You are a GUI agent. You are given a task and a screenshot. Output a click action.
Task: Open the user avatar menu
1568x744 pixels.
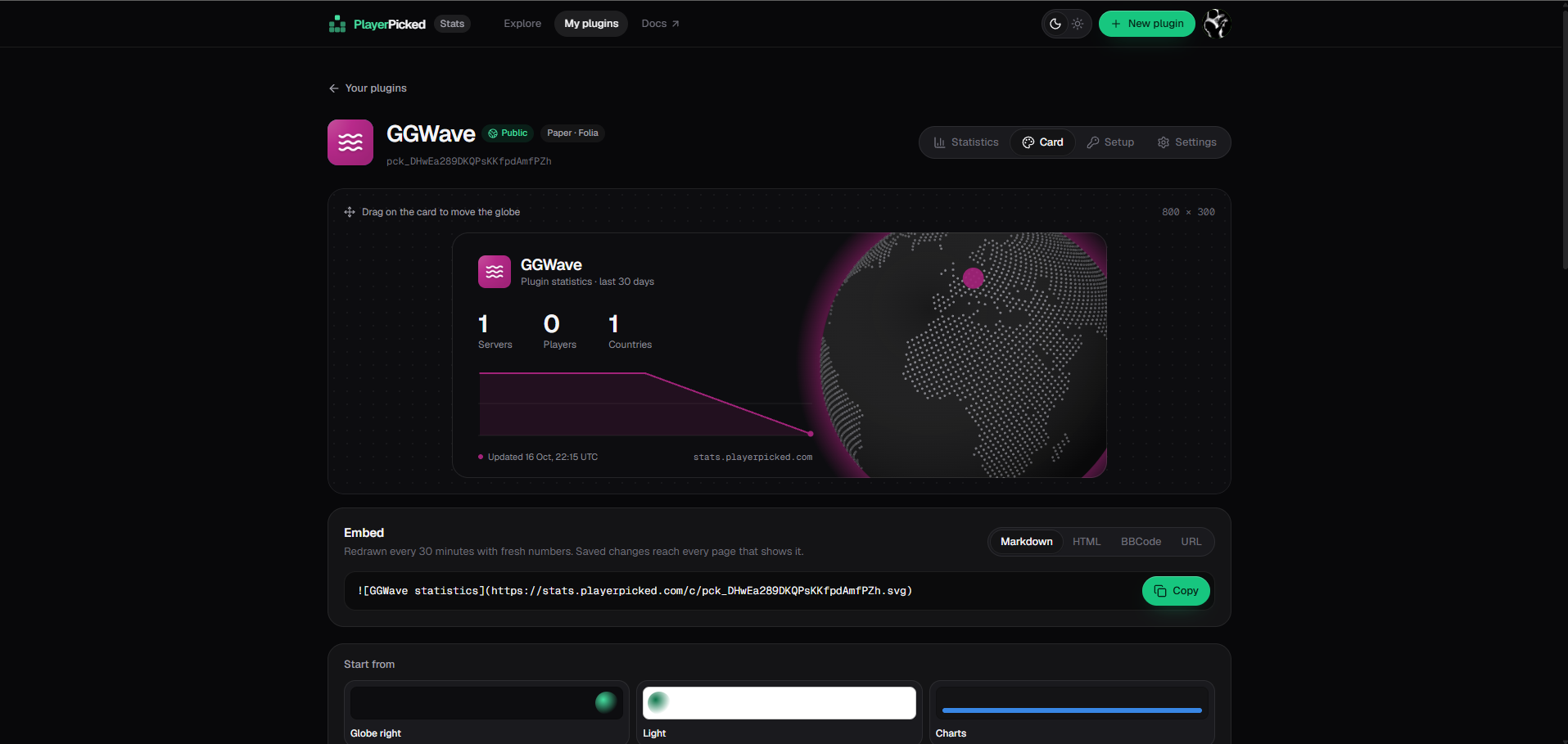[x=1216, y=24]
